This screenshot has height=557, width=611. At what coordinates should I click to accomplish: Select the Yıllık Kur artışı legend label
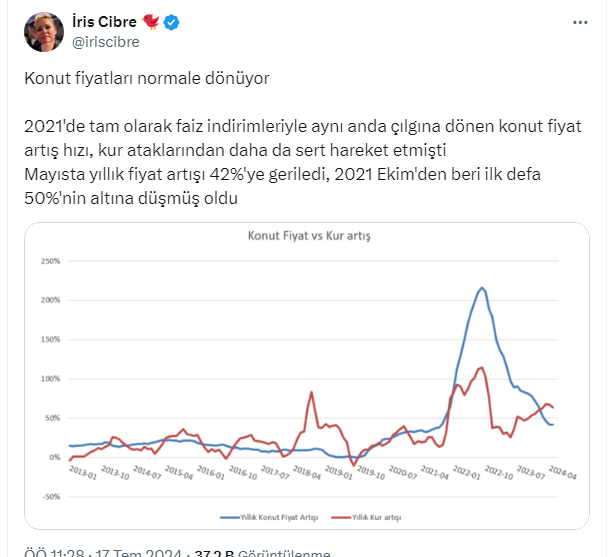[374, 517]
